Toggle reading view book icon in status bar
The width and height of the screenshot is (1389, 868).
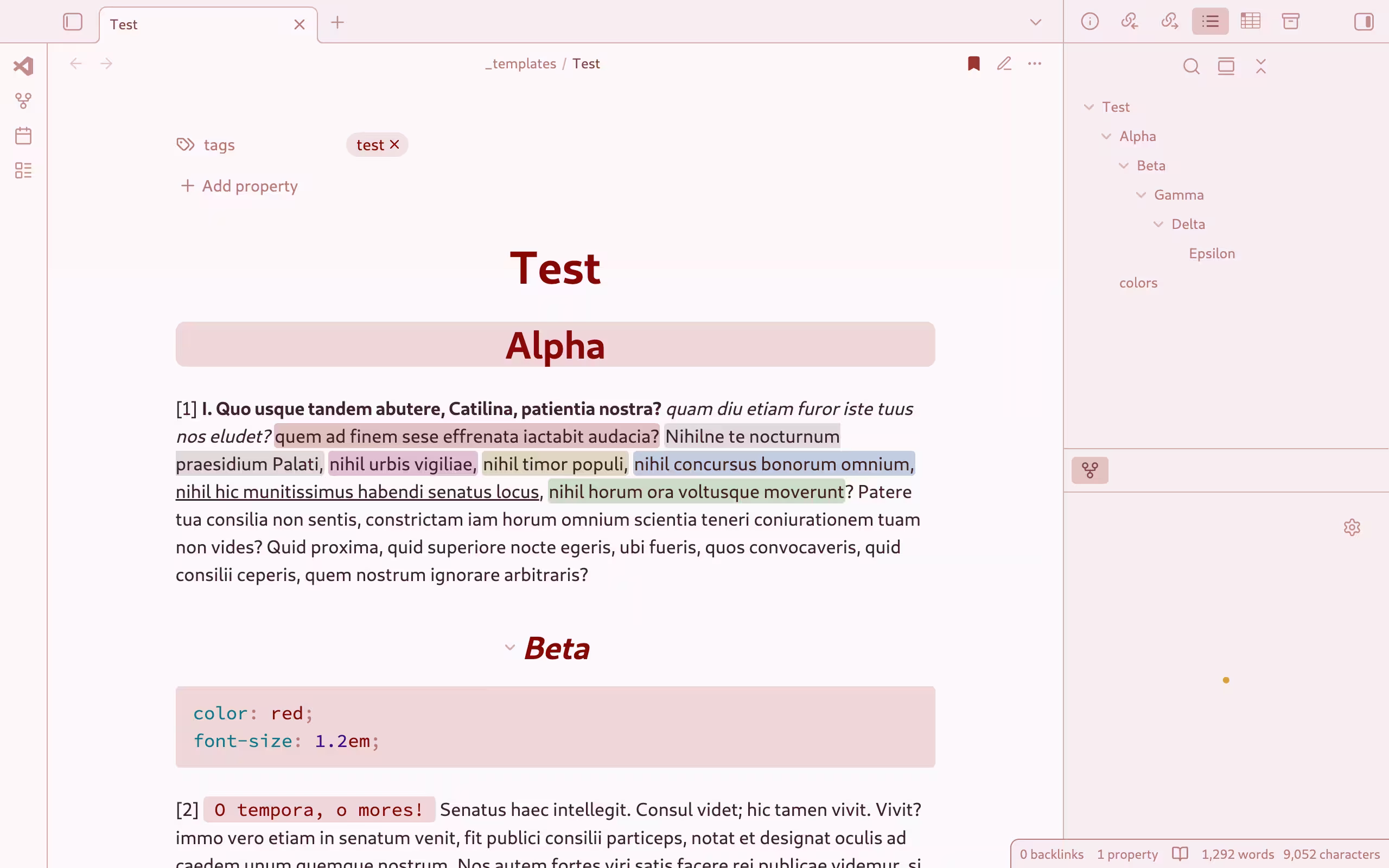click(1180, 854)
